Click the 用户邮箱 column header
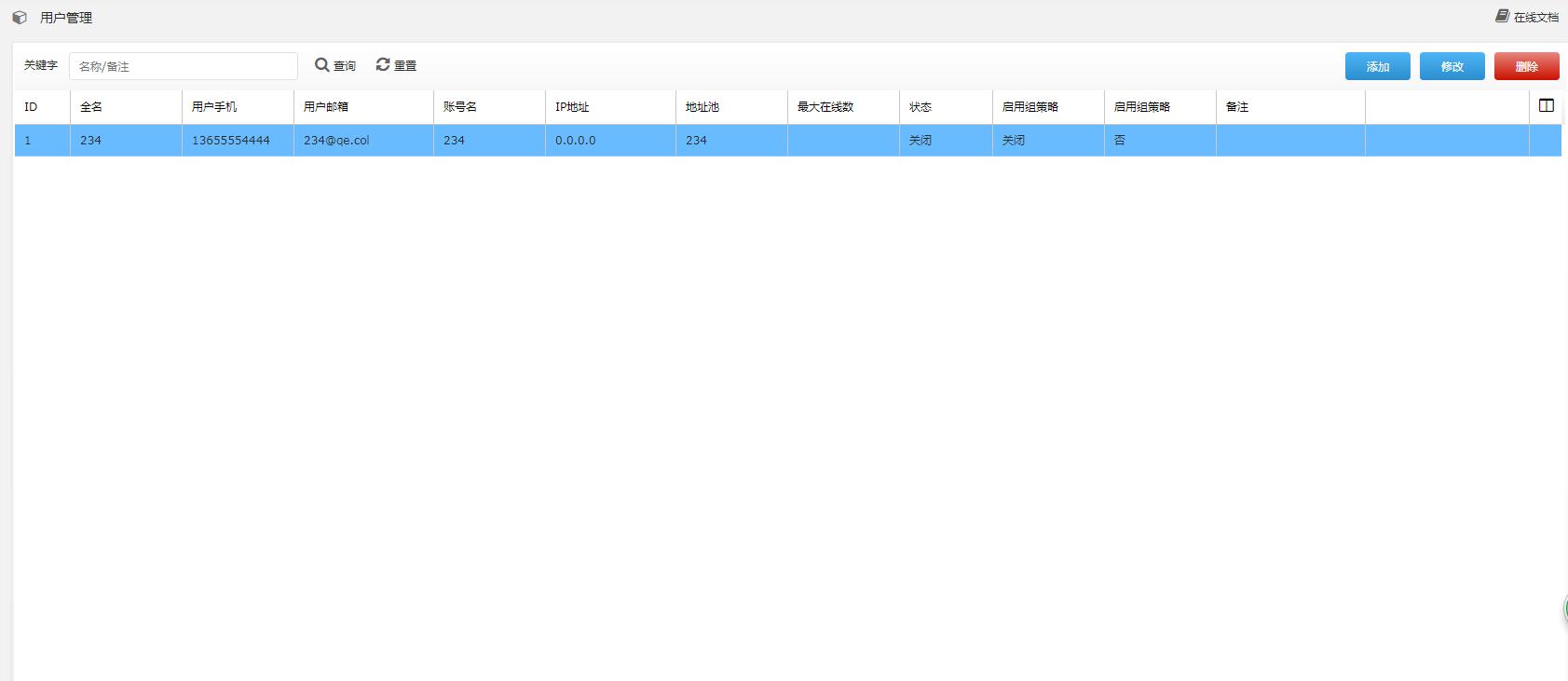The image size is (1568, 681). tap(363, 107)
